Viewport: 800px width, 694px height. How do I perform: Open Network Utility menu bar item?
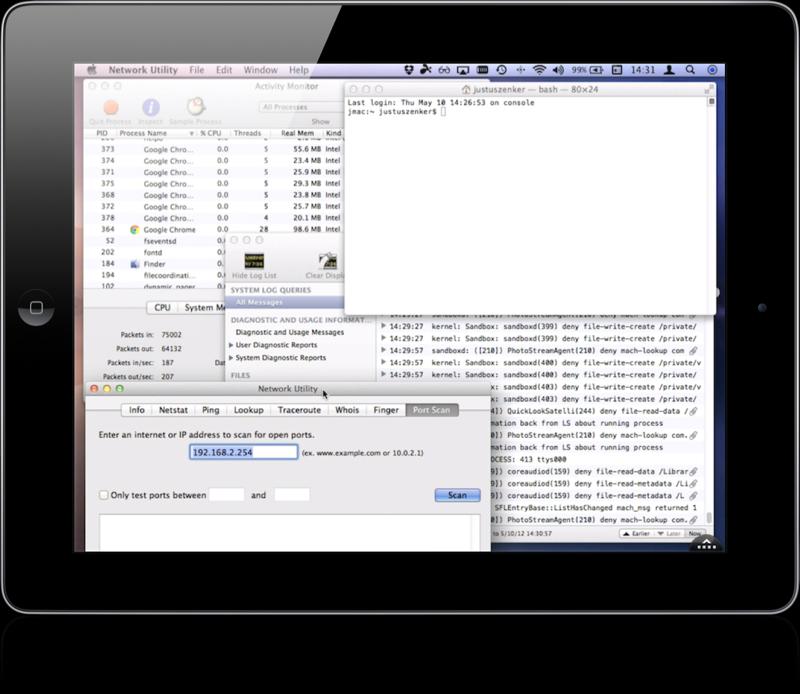click(143, 70)
